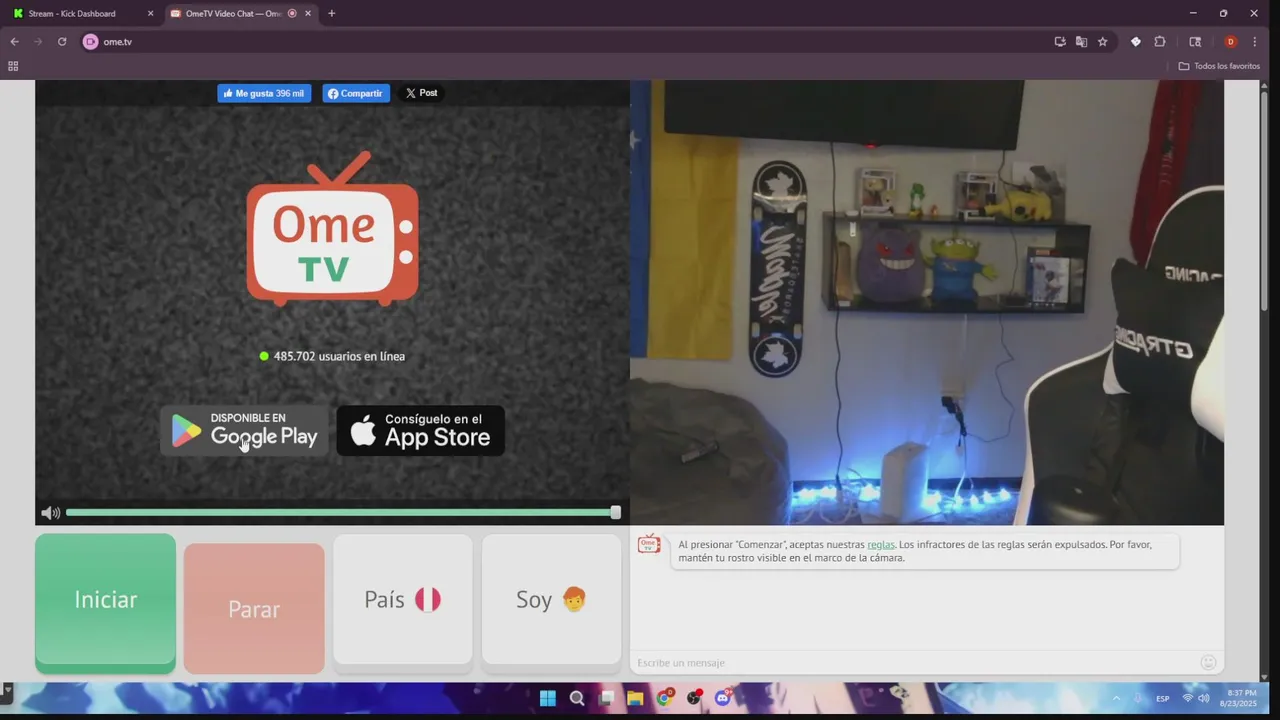Open the Chrome extensions puzzle icon
Viewport: 1280px width, 720px height.
(1160, 42)
